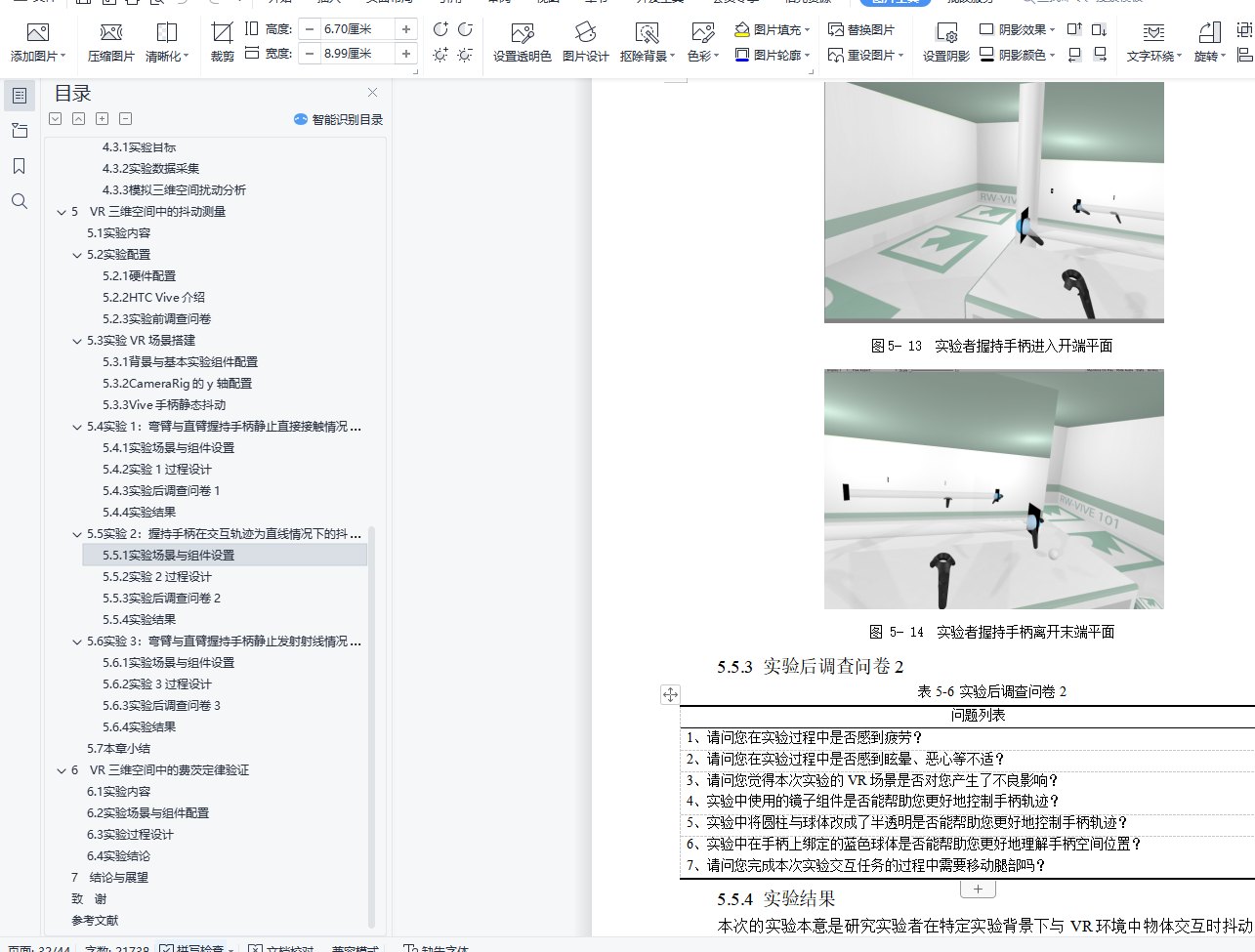Open the 阴影效果 shadow effect dropdown
This screenshot has height=952, width=1255.
pos(1018,30)
